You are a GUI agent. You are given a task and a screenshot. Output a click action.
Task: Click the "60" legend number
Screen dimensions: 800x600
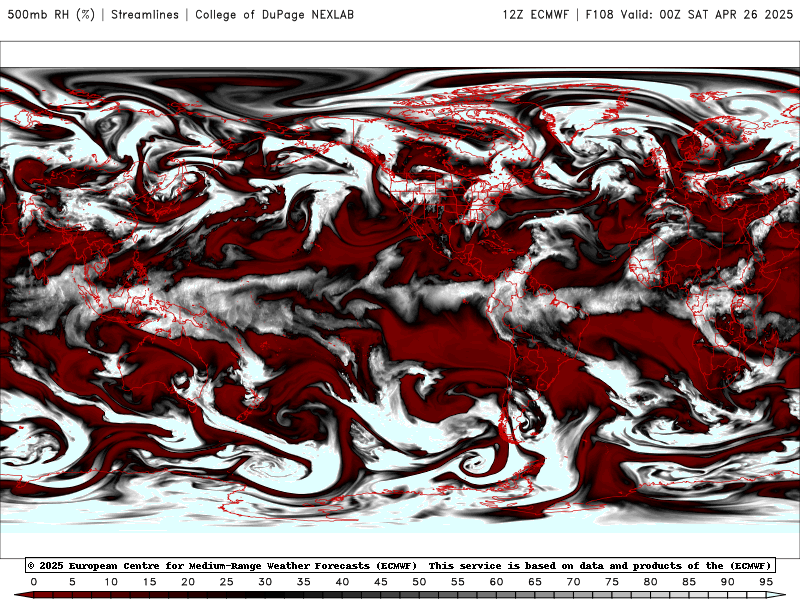(x=496, y=582)
